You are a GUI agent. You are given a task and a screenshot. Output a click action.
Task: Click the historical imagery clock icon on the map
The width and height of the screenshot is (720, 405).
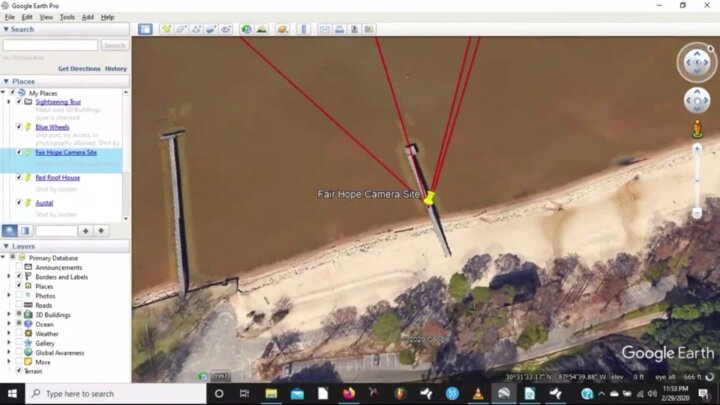pyautogui.click(x=202, y=376)
